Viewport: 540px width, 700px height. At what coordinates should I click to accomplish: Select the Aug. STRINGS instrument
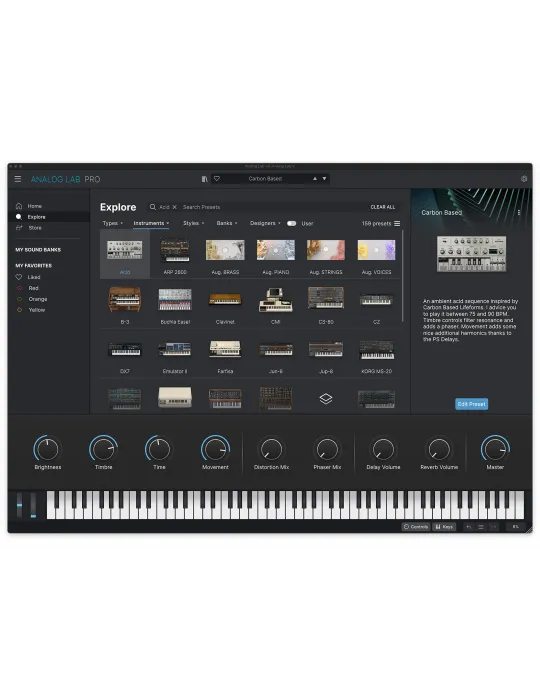coord(326,255)
